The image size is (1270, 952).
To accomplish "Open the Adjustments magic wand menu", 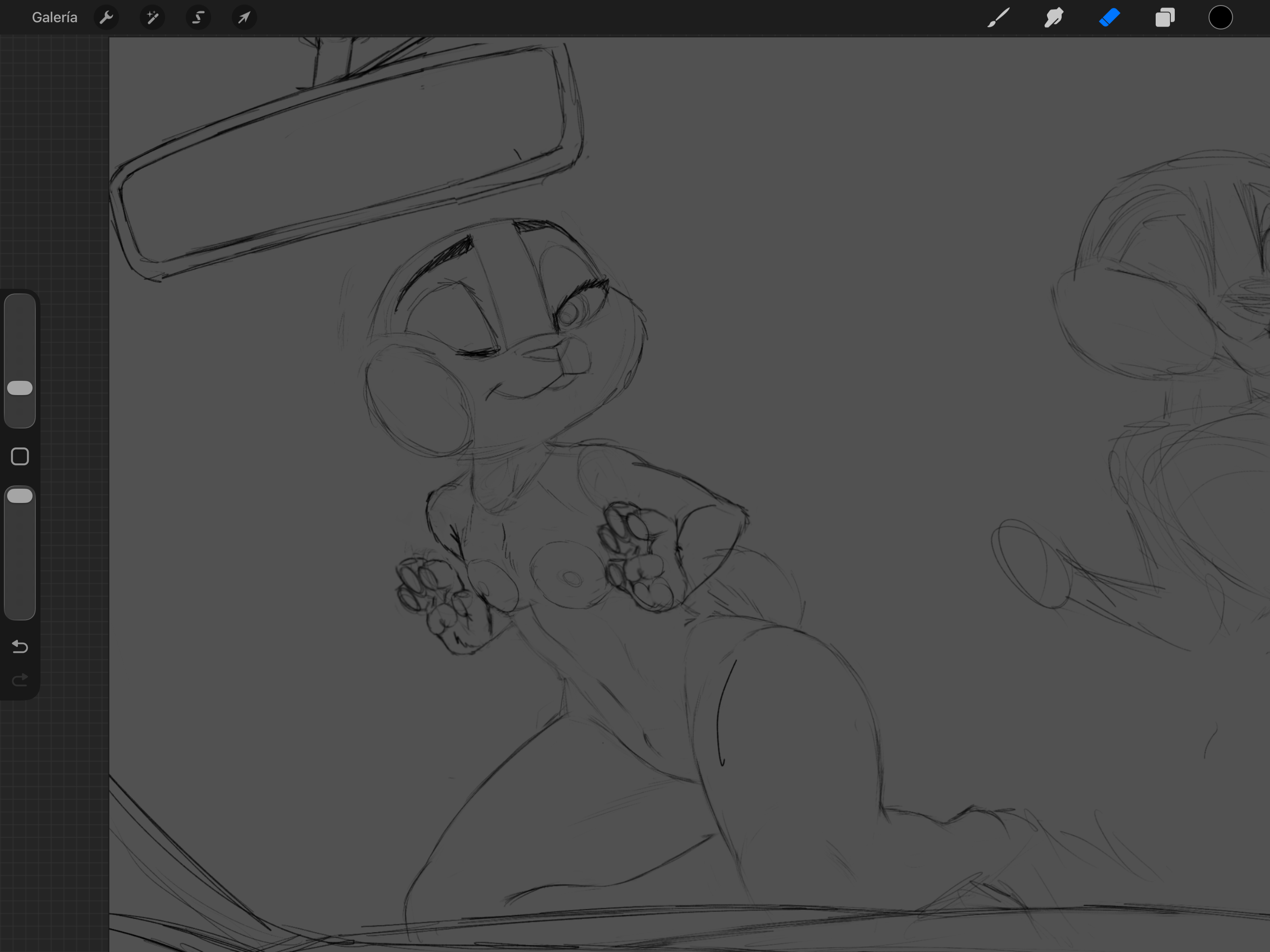I will click(x=152, y=17).
